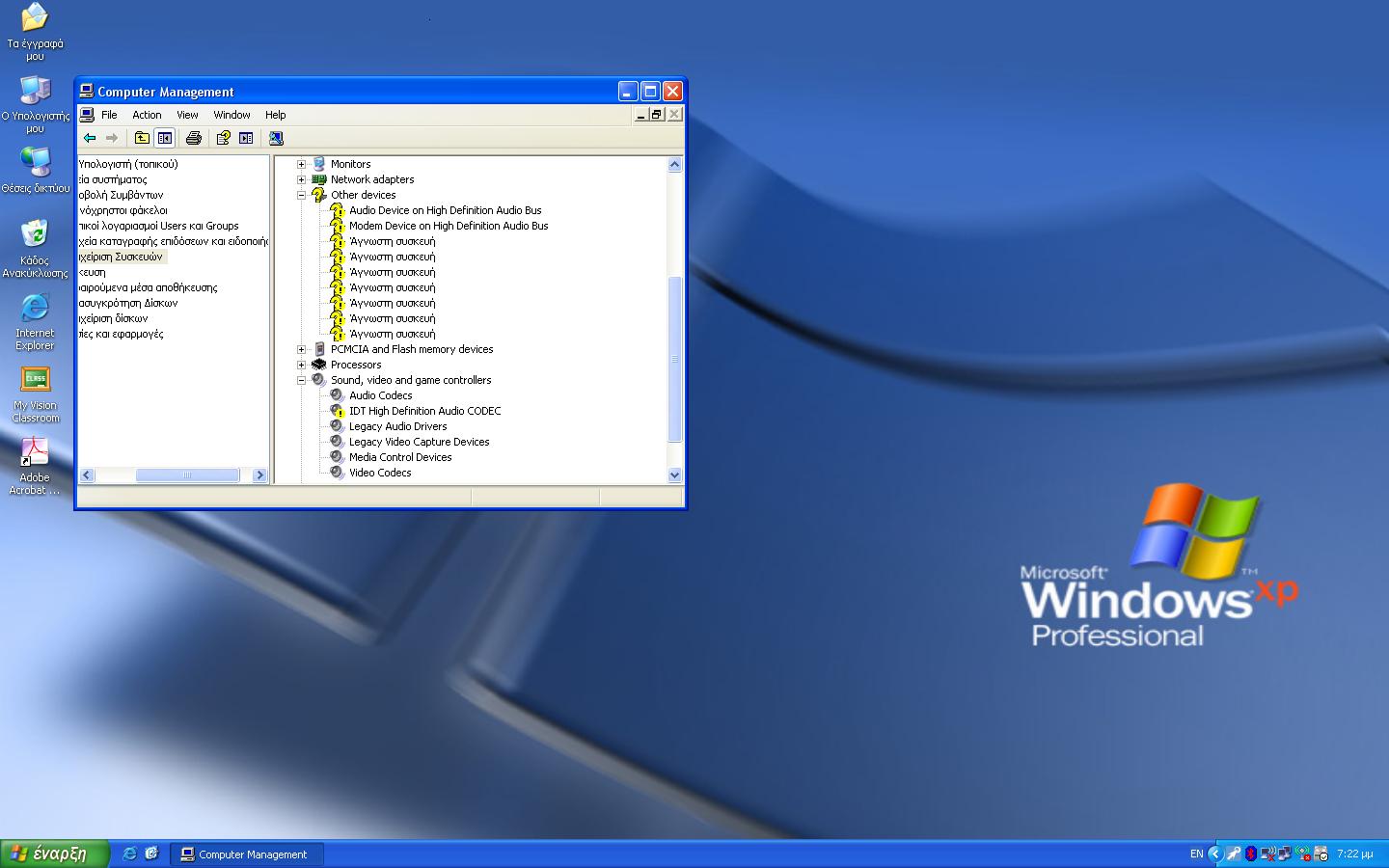
Task: Select Modem Device on High Definition Audio Bus
Action: pyautogui.click(x=449, y=226)
